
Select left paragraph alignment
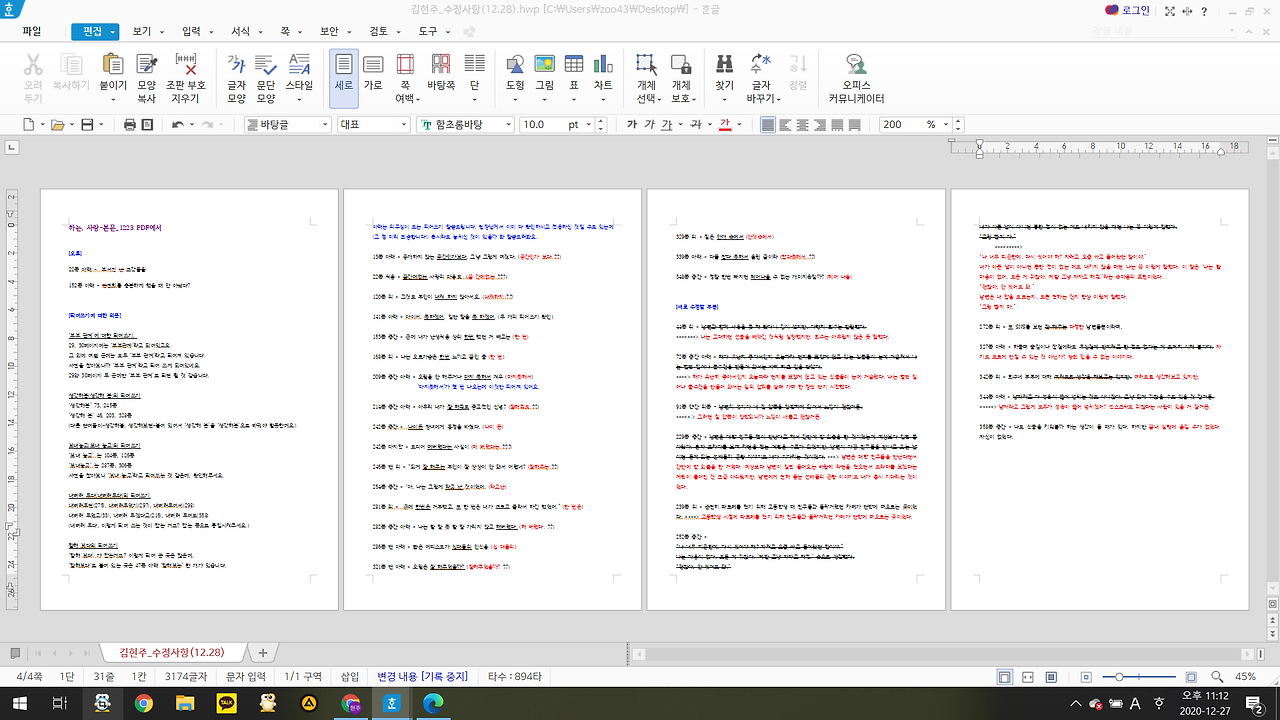point(787,125)
